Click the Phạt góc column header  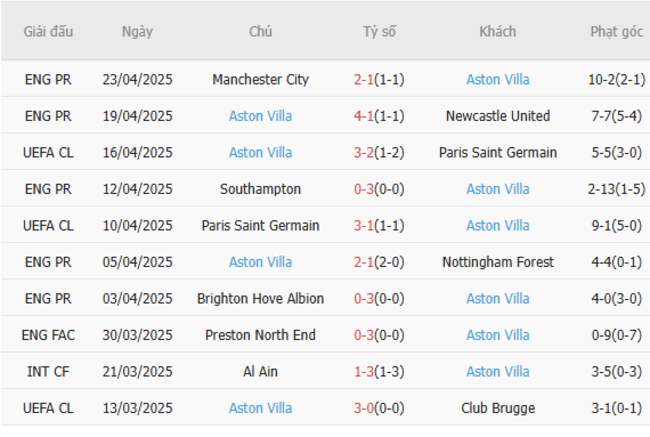click(616, 32)
